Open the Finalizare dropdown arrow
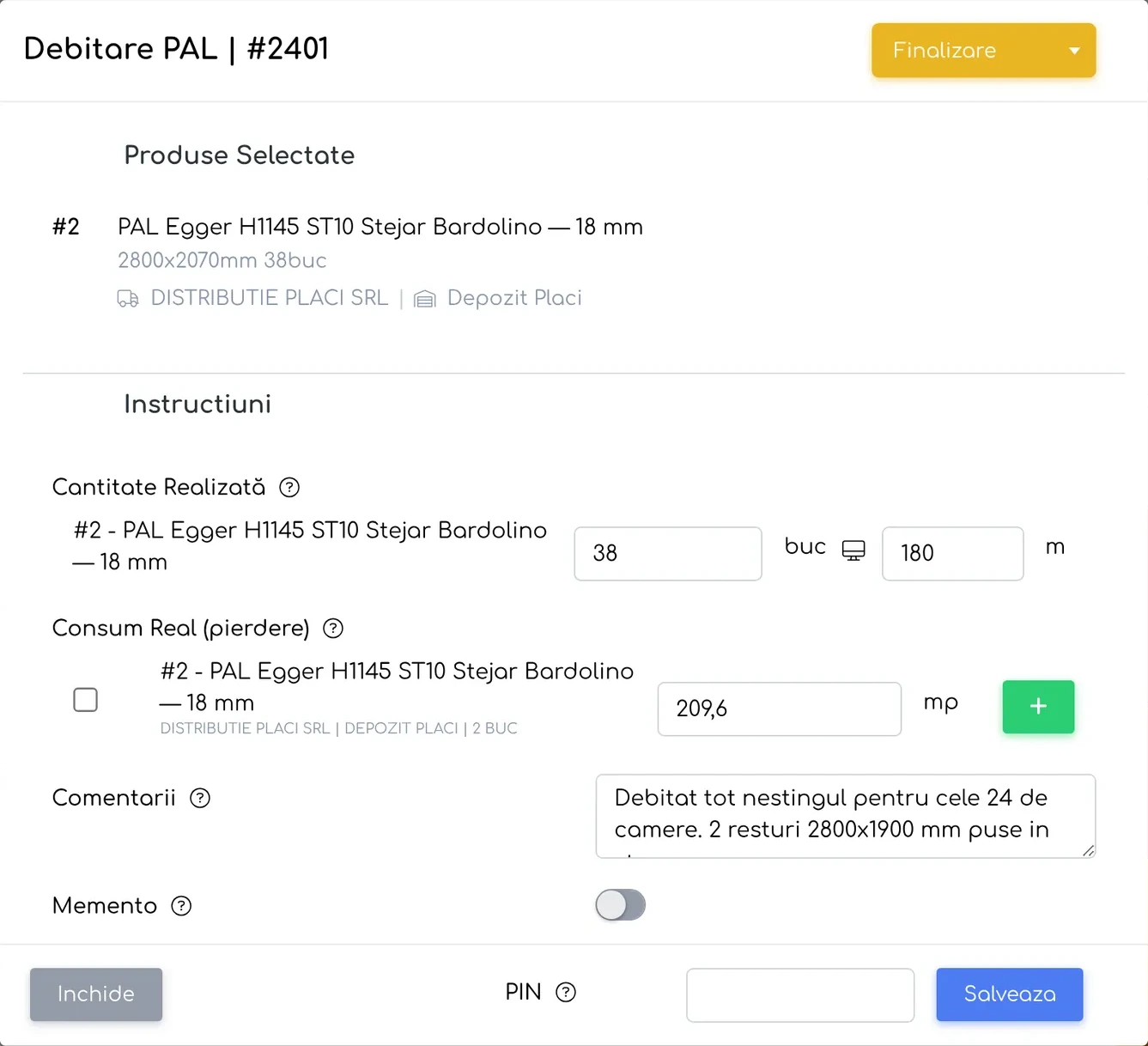This screenshot has width=1148, height=1046. pos(1074,51)
